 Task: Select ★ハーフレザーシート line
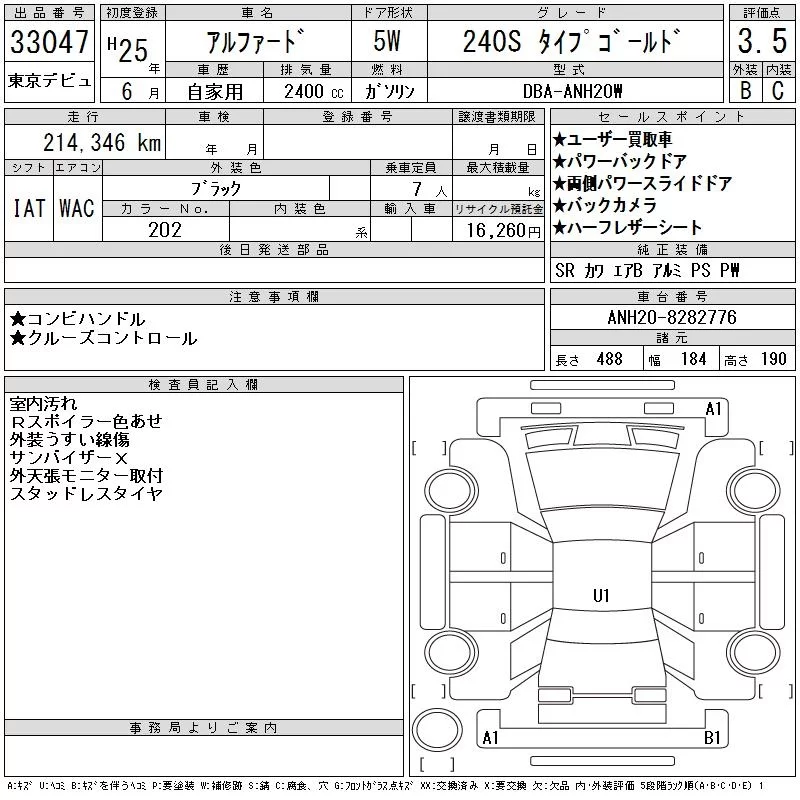pyautogui.click(x=627, y=227)
